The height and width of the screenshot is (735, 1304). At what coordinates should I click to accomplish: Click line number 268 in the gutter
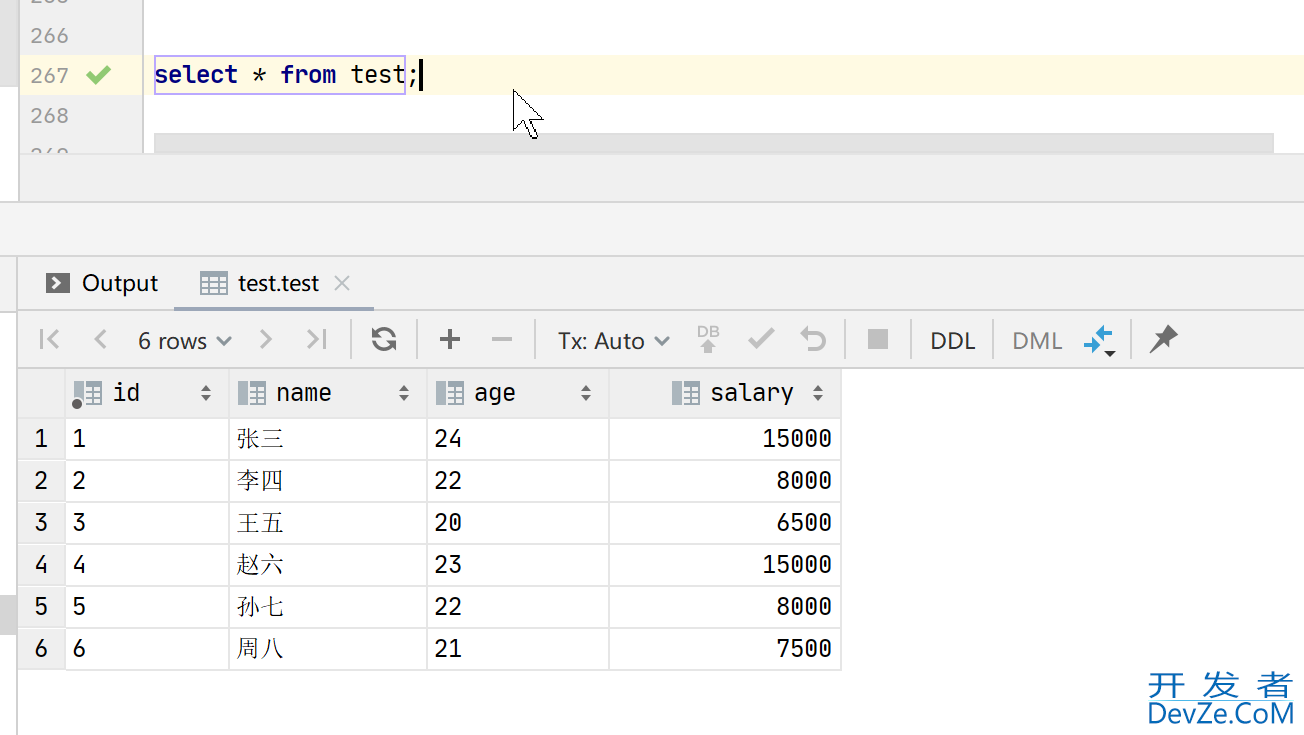49,115
